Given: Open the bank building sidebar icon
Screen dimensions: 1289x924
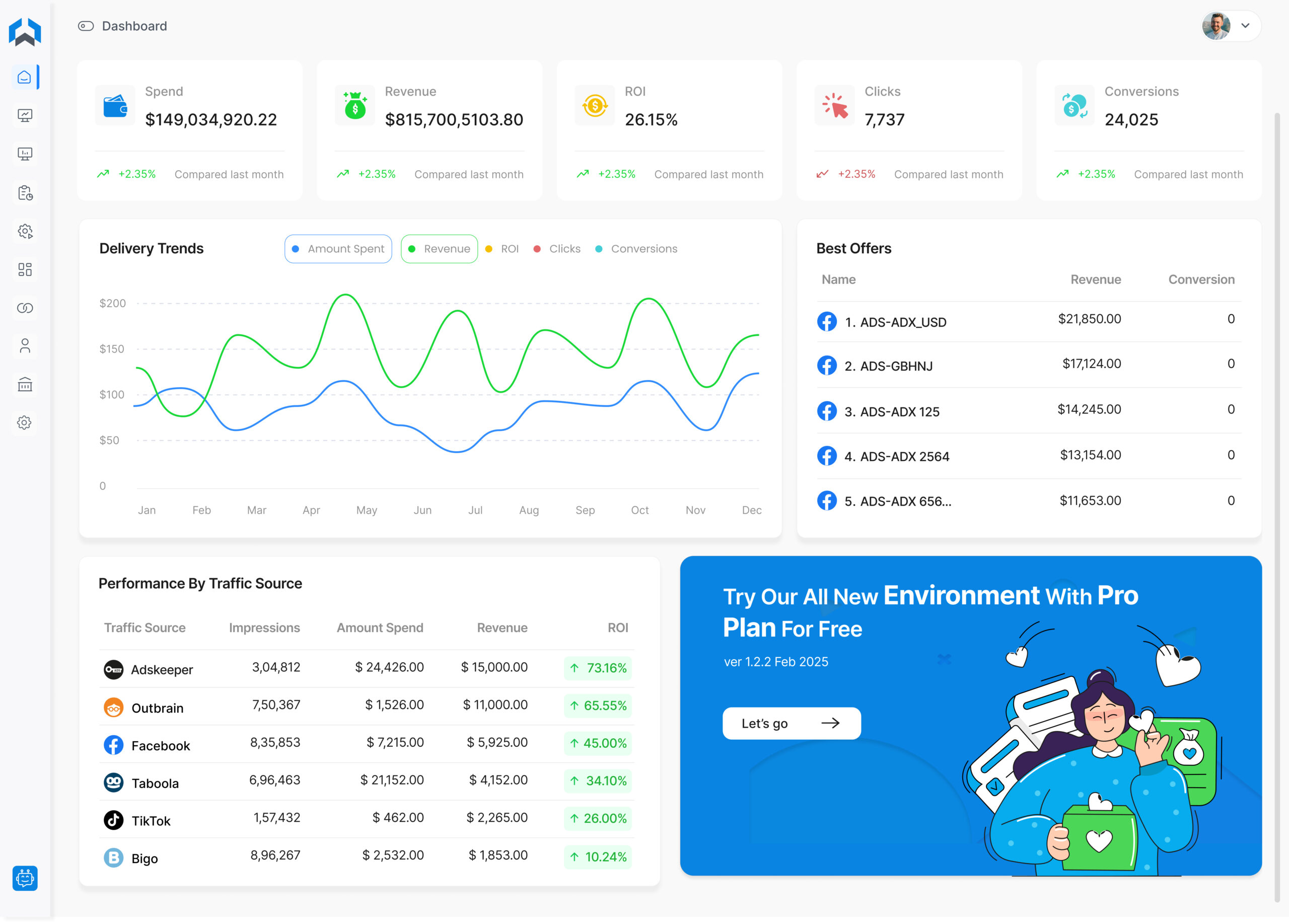Looking at the screenshot, I should tap(25, 385).
